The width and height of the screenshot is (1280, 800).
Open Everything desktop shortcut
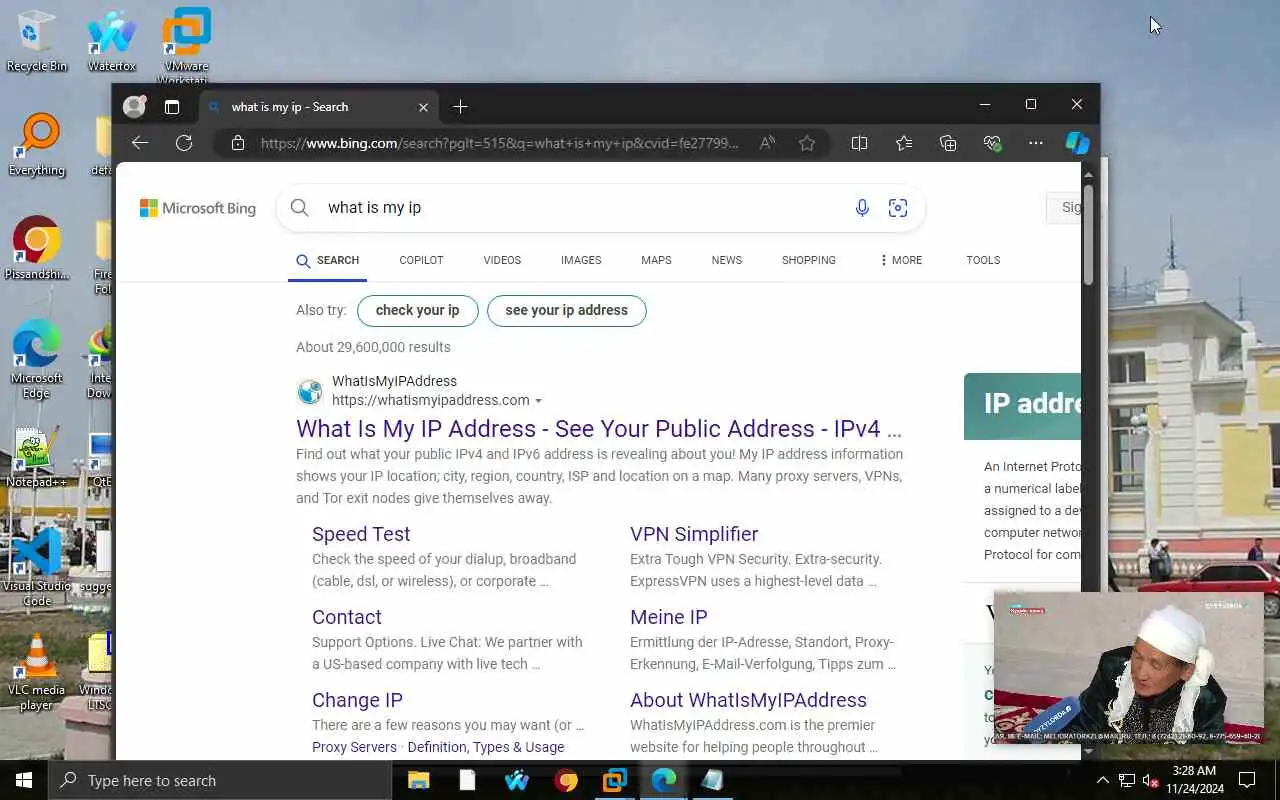pyautogui.click(x=37, y=146)
